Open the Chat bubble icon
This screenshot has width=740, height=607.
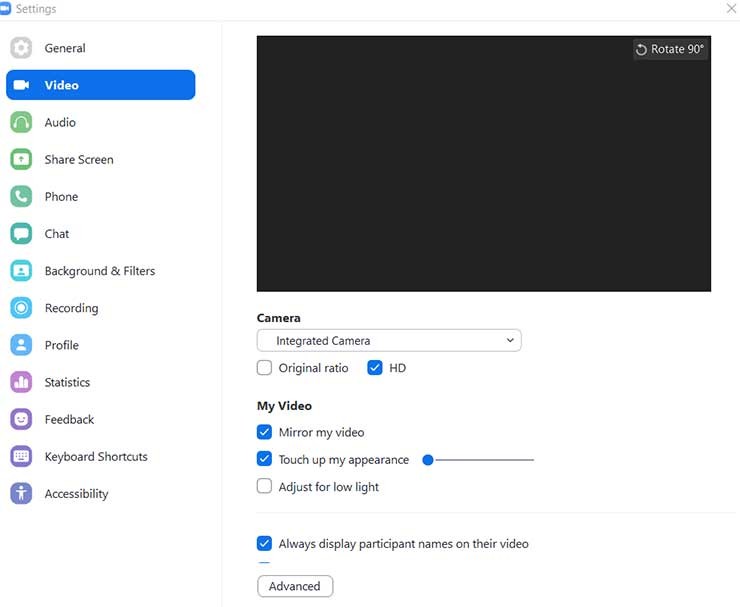click(21, 234)
